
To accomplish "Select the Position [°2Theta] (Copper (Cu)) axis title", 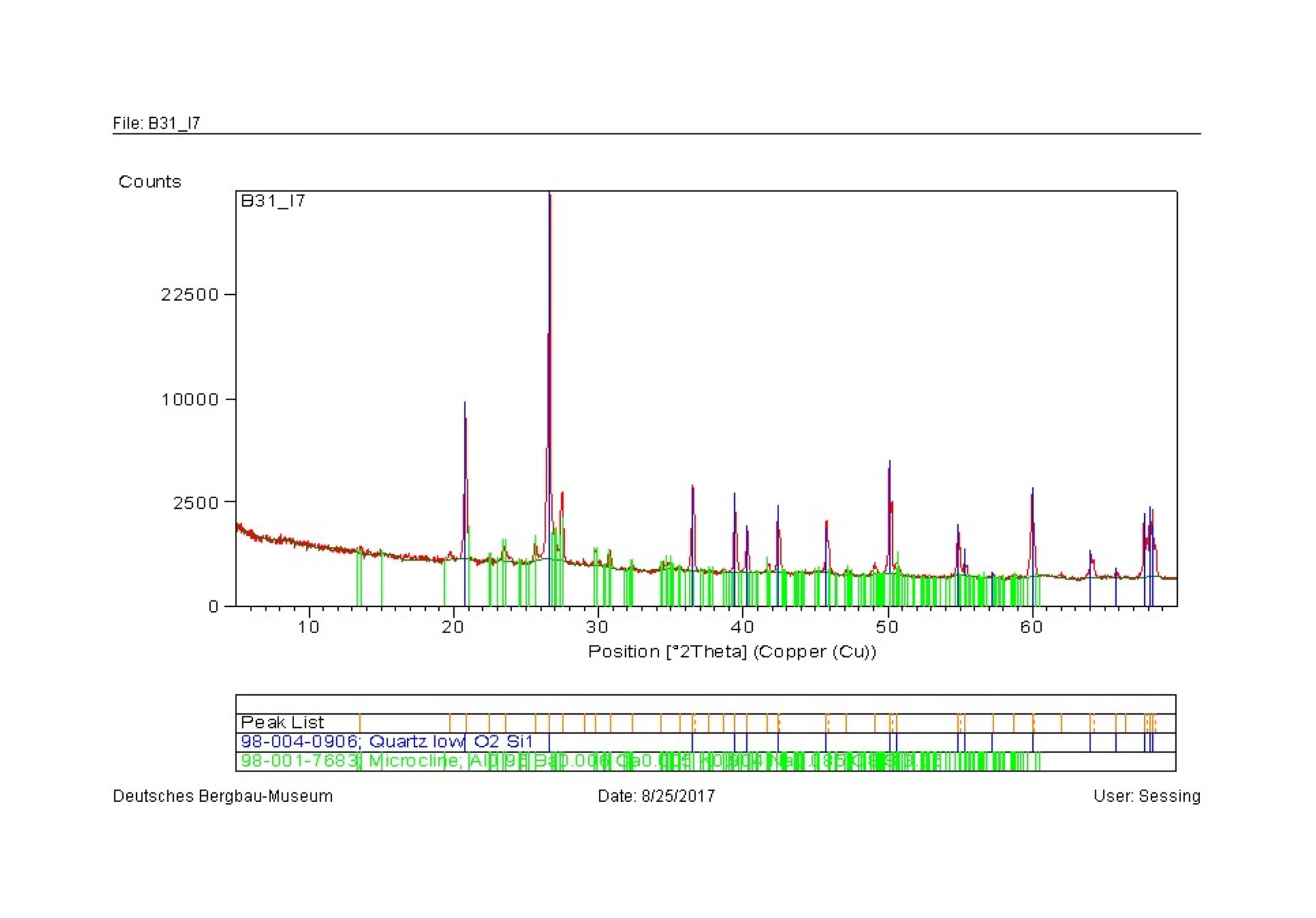I will tap(732, 651).
